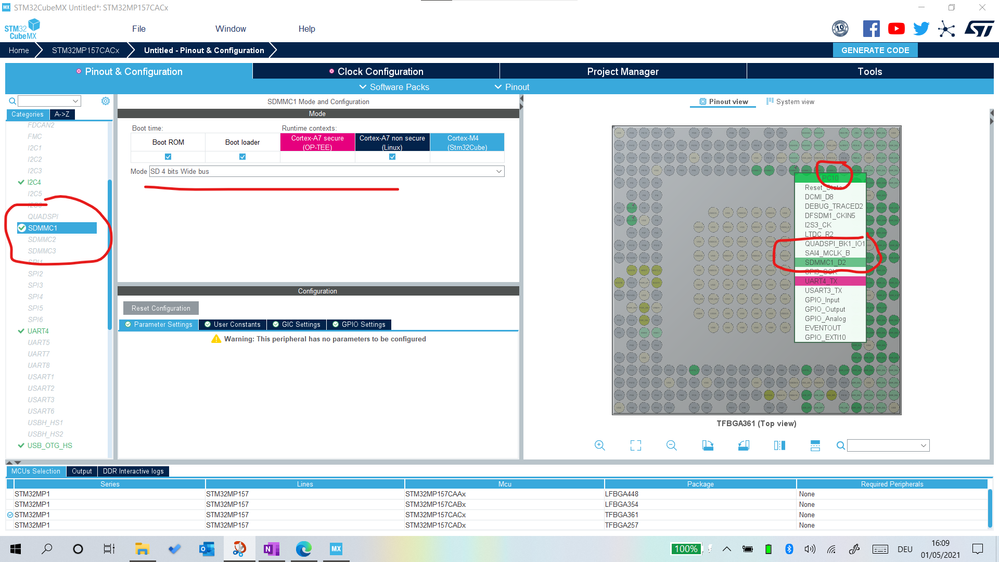Open OneNote from the taskbar
This screenshot has width=999, height=562.
(271, 549)
